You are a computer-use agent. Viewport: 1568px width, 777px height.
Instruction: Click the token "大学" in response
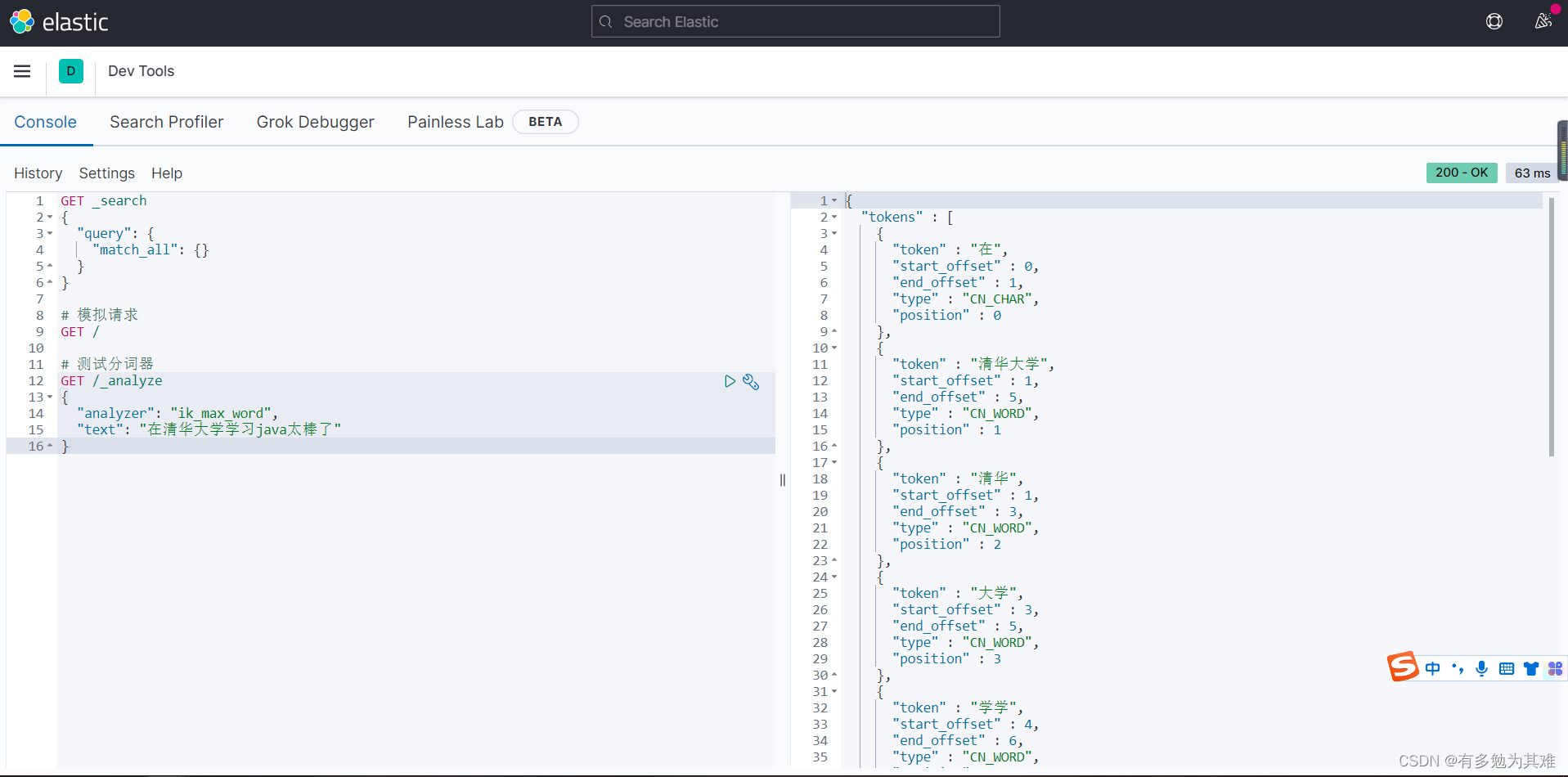[993, 593]
